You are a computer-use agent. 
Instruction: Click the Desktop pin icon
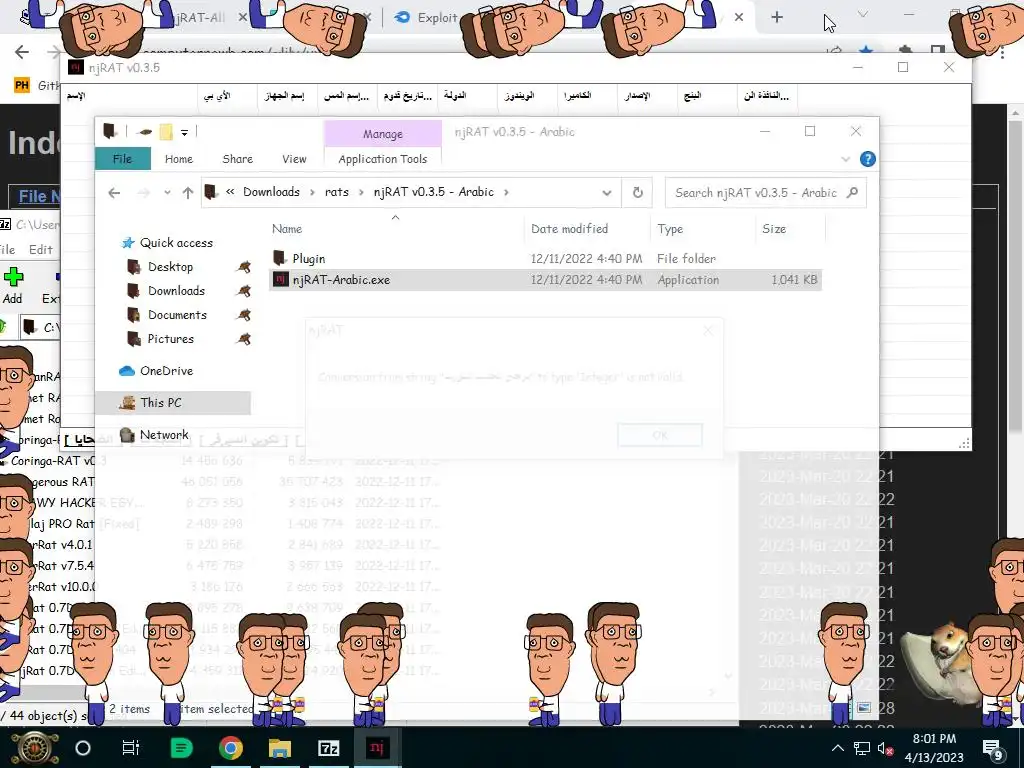click(244, 267)
